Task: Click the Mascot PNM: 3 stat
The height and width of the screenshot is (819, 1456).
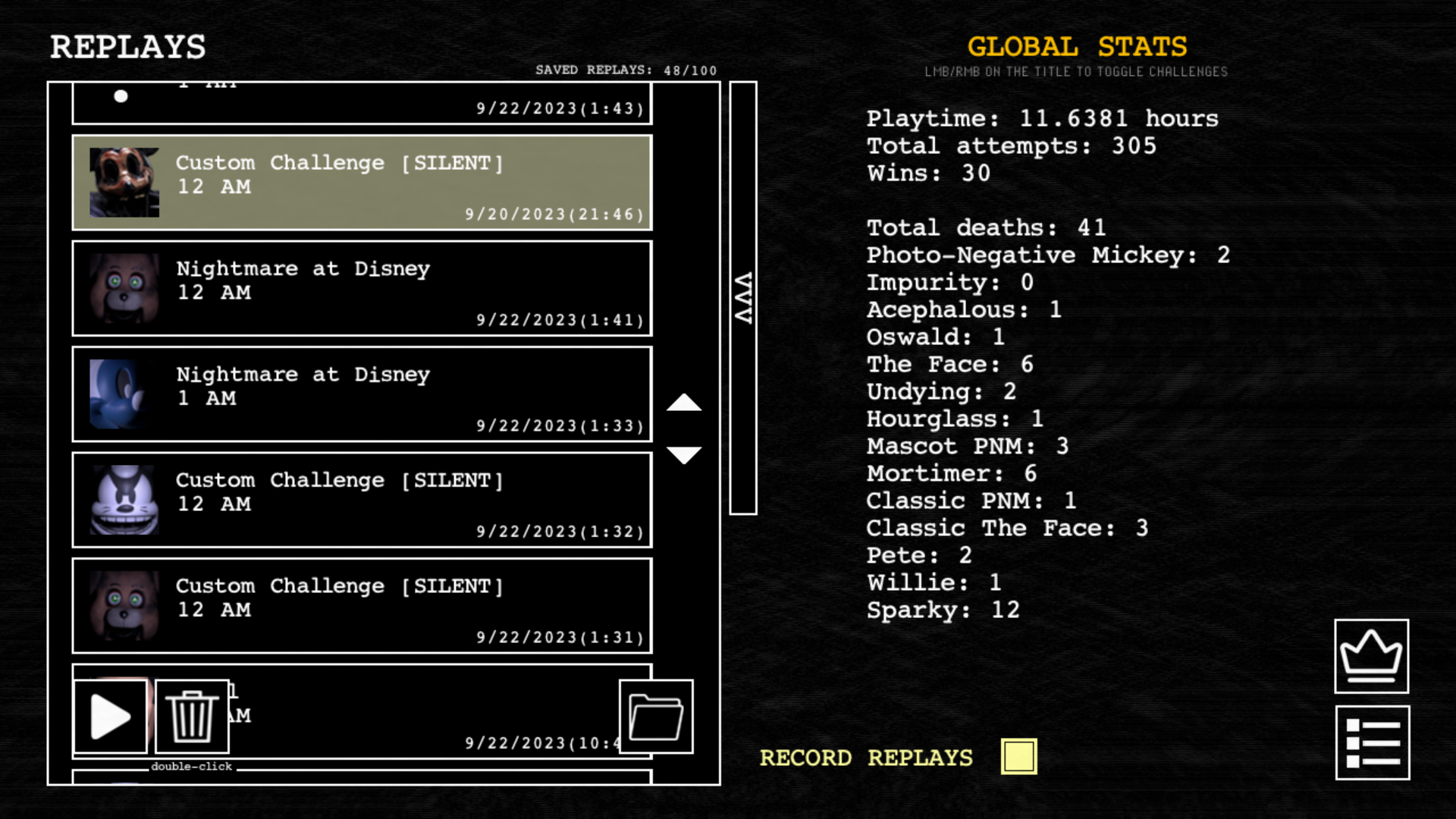Action: pos(968,446)
